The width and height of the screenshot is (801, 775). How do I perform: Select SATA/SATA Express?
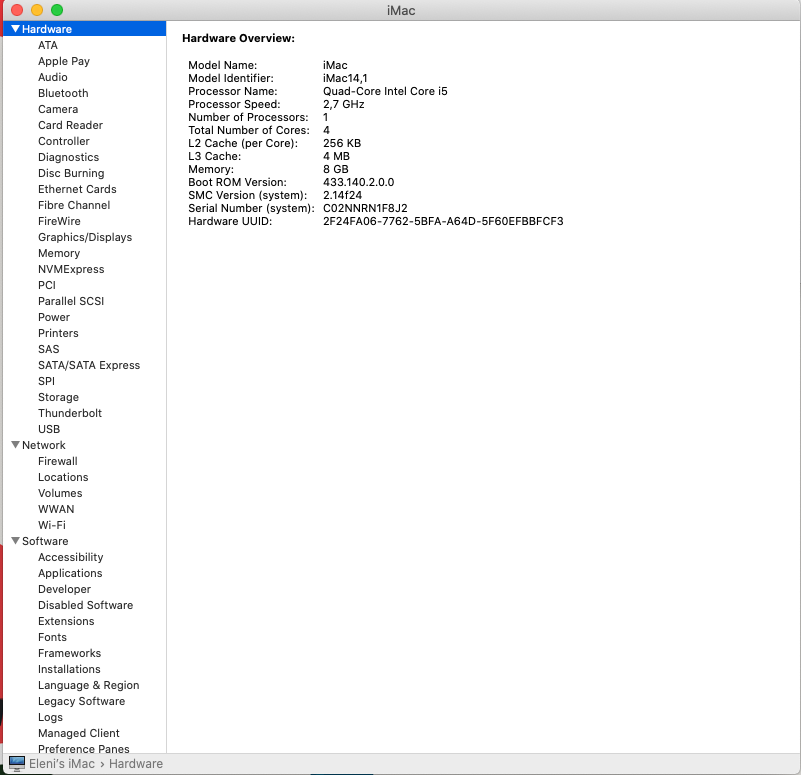click(x=89, y=365)
